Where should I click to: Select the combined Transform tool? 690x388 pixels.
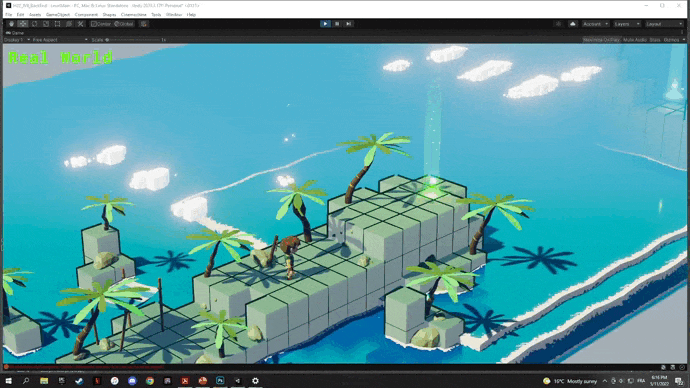click(x=69, y=24)
